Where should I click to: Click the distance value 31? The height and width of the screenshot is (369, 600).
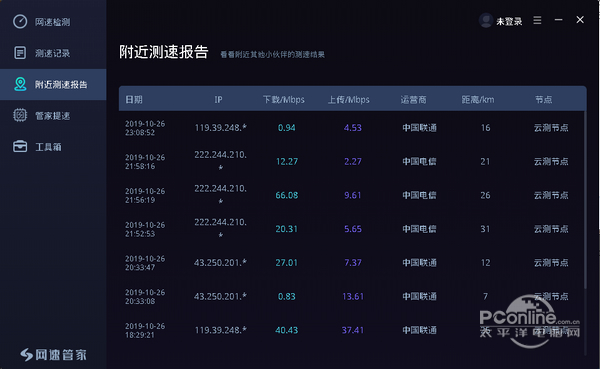tap(485, 229)
